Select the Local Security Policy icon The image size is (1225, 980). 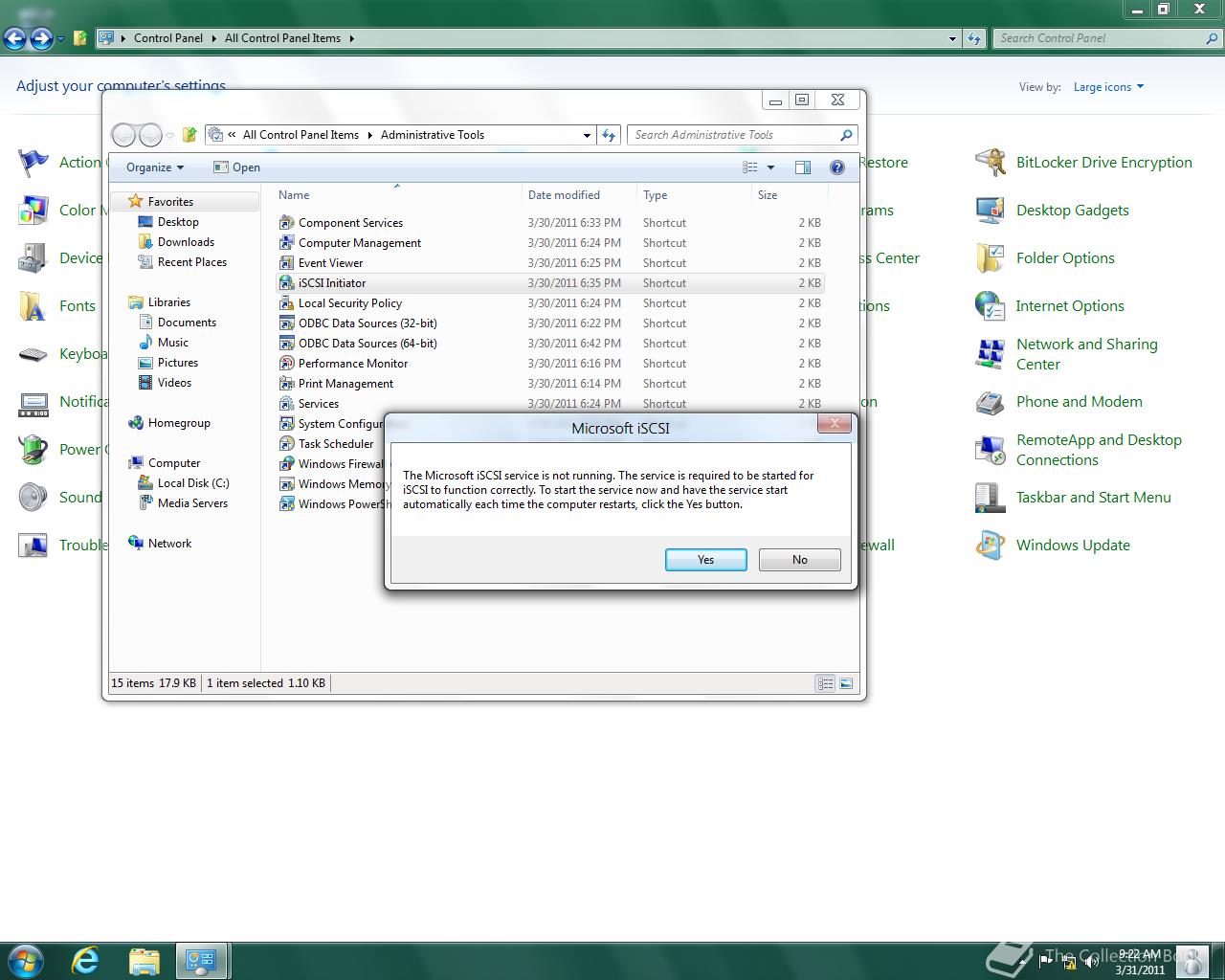[x=286, y=302]
